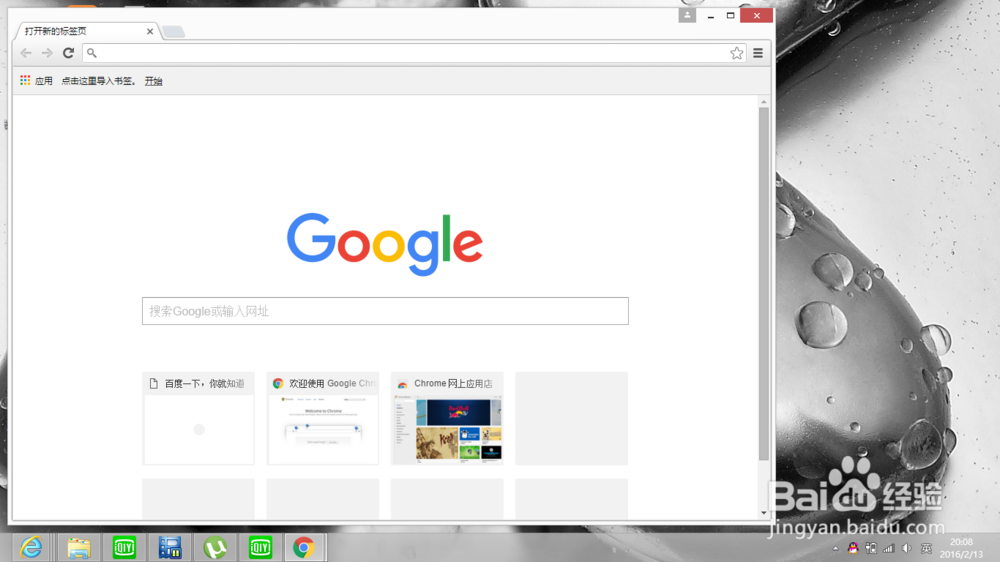Image resolution: width=1000 pixels, height=562 pixels.
Task: Open a new tab with the new-tab button
Action: 173,31
